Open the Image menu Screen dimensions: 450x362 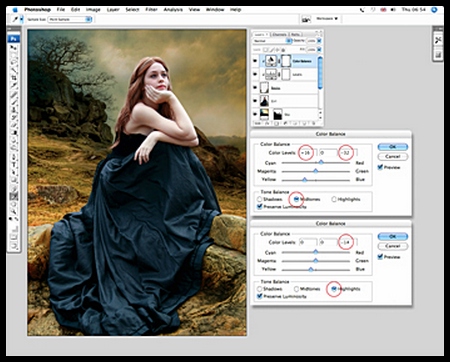coord(93,10)
